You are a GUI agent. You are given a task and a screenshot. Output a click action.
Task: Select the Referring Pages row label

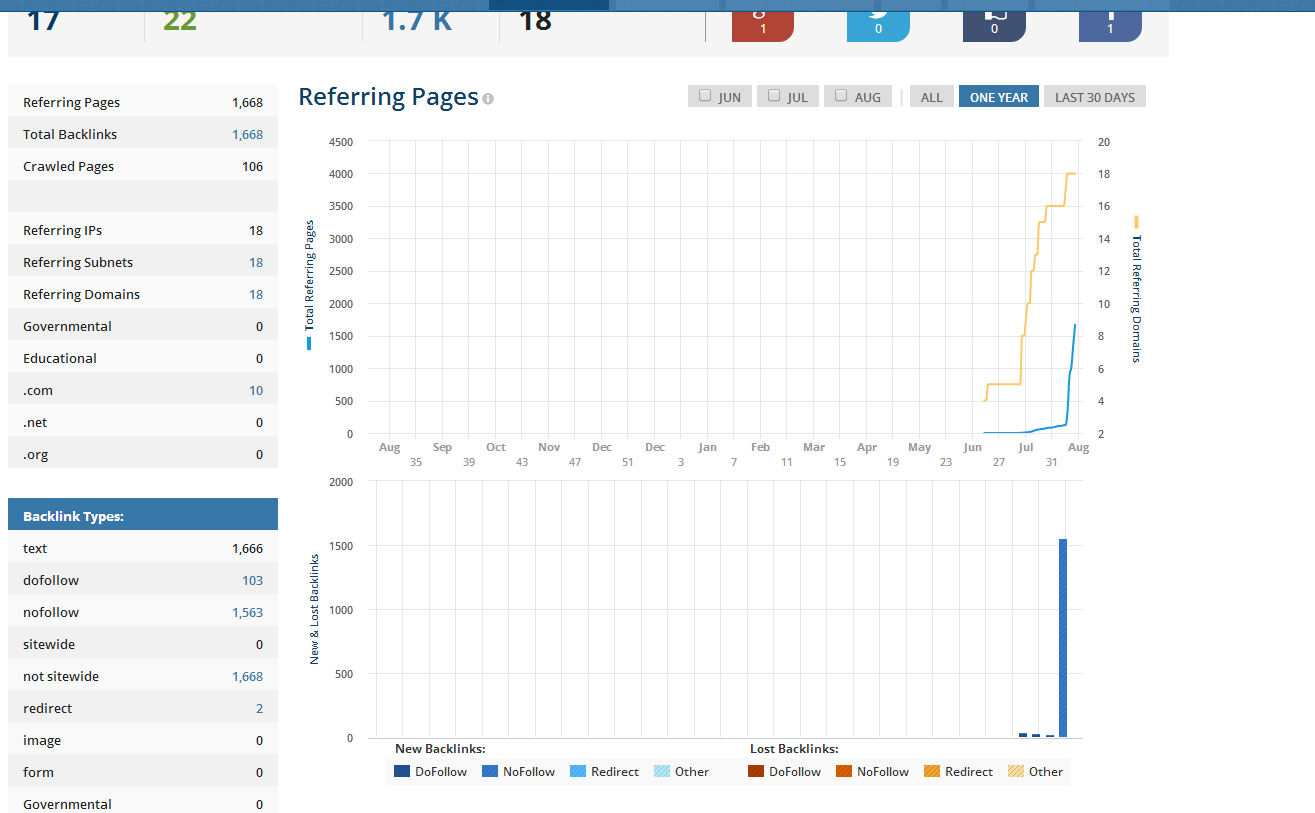point(71,102)
